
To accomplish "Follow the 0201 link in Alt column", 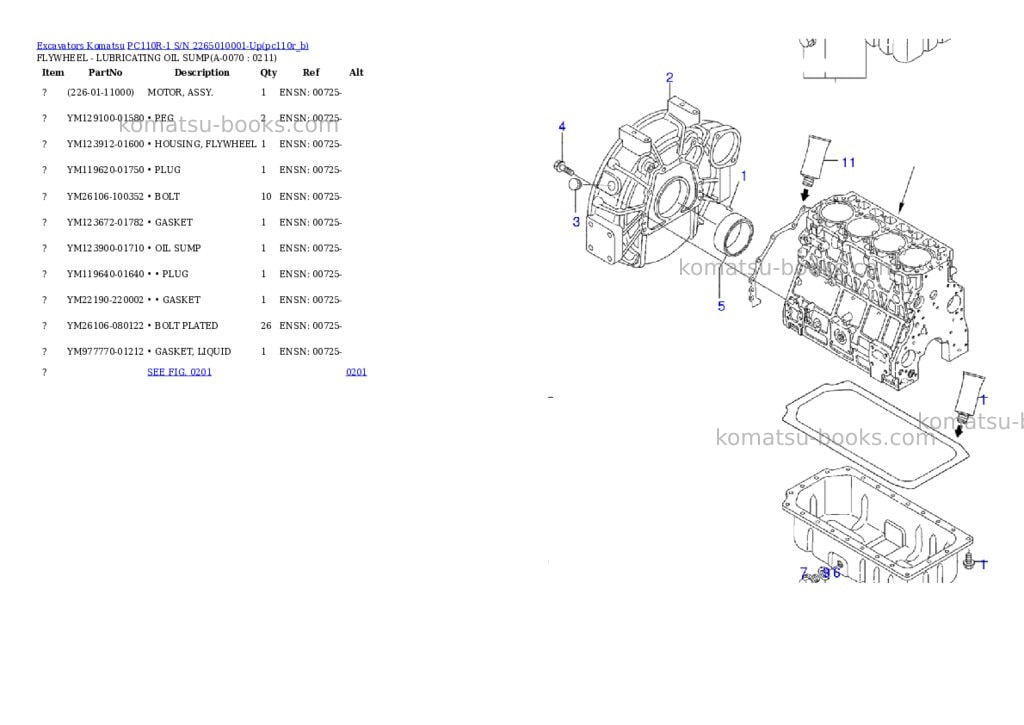I will tap(357, 372).
